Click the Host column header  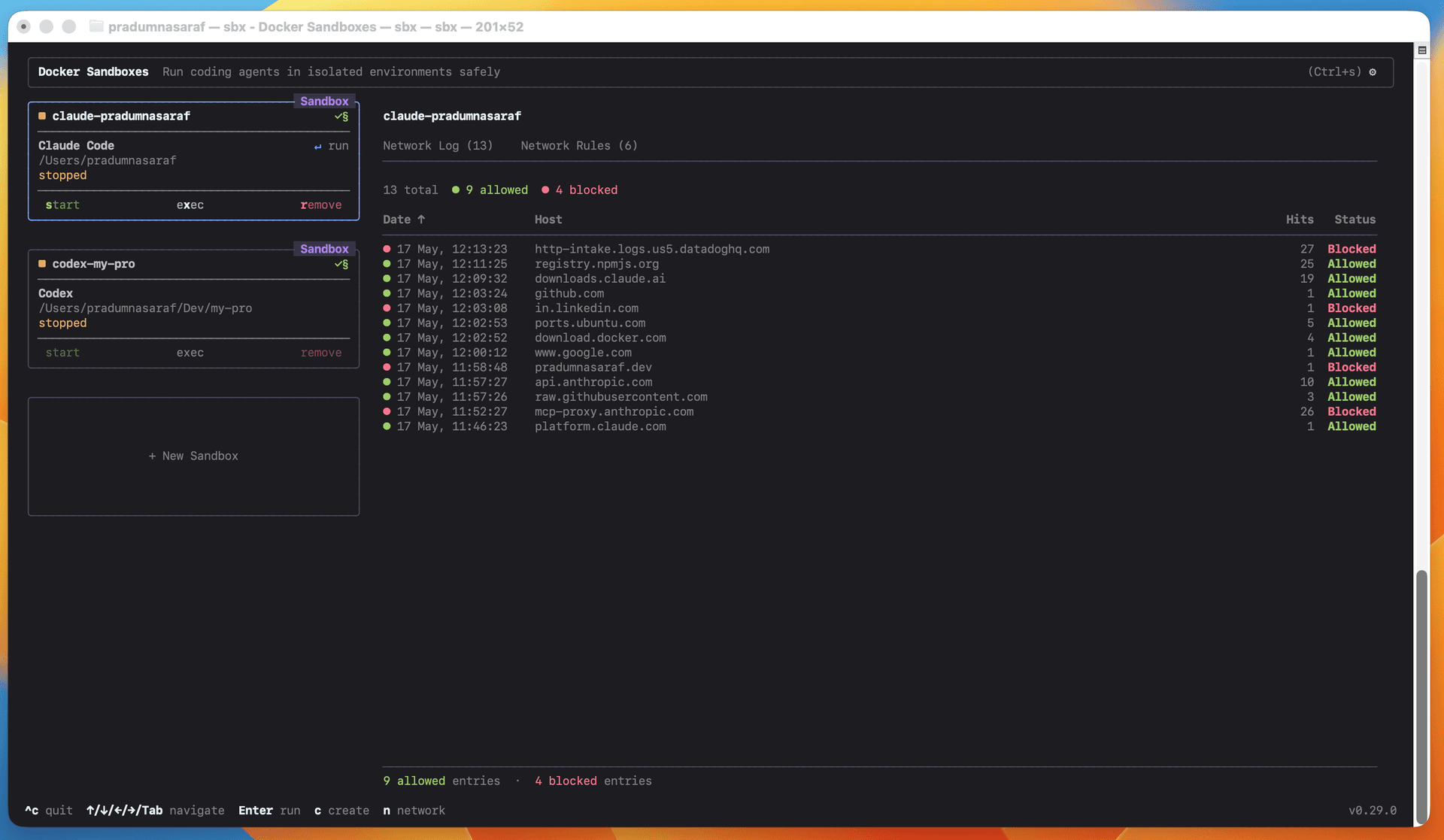tap(548, 220)
